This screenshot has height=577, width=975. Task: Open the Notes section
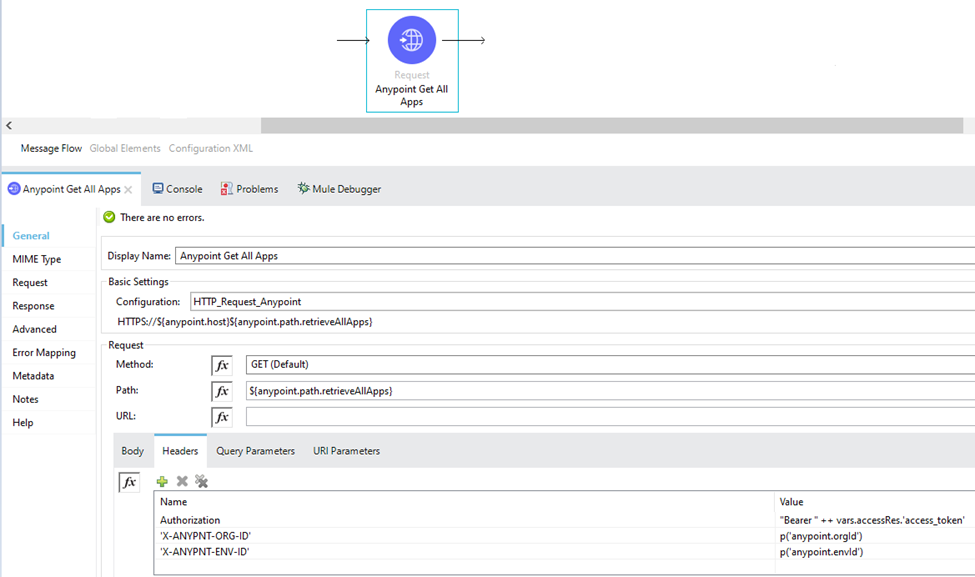pyautogui.click(x=25, y=399)
